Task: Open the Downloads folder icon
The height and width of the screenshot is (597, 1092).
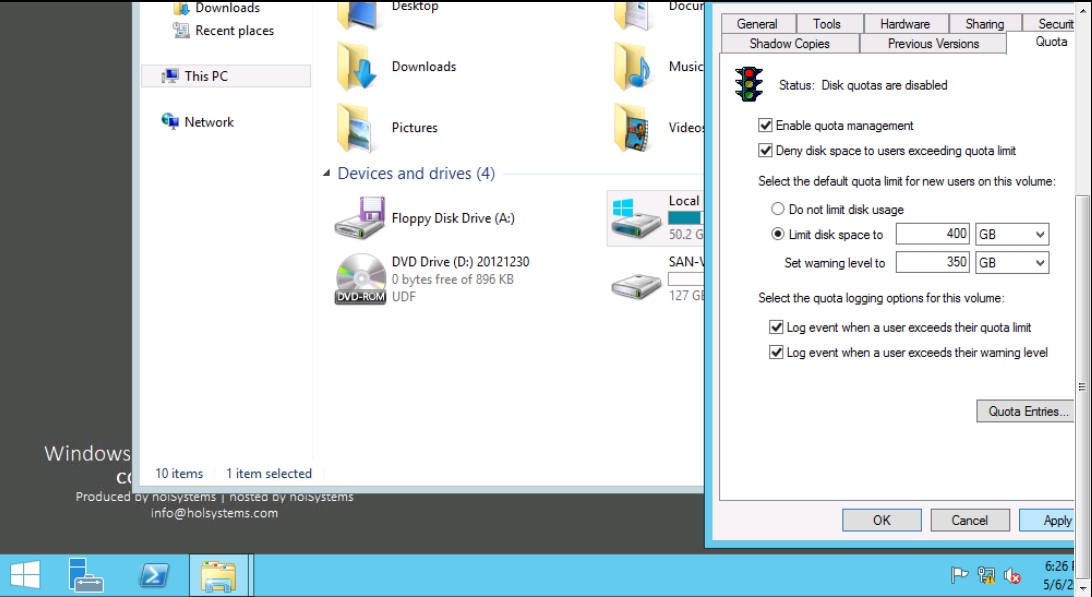Action: (x=358, y=67)
